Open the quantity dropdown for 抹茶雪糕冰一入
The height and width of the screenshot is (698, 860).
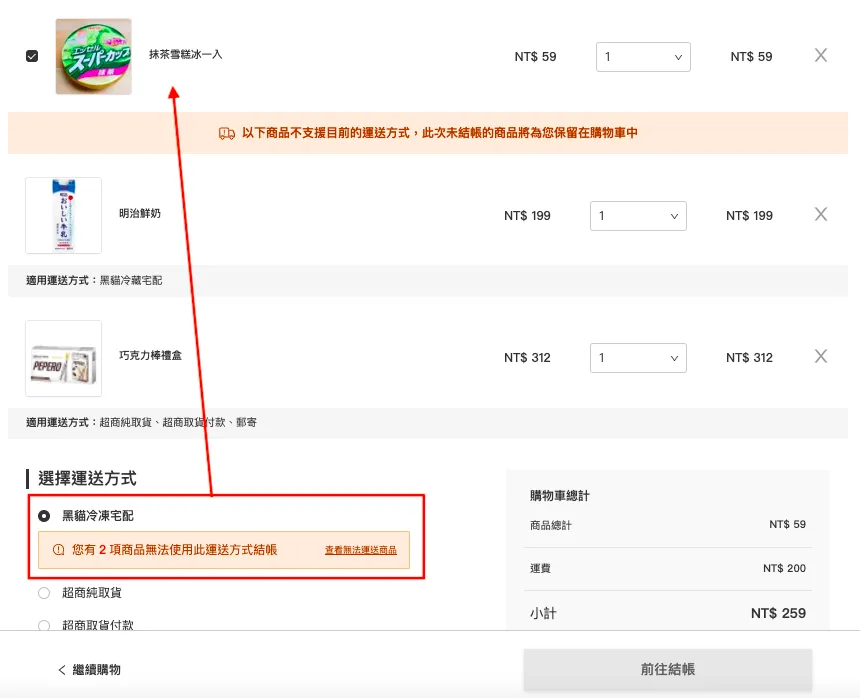pos(643,57)
